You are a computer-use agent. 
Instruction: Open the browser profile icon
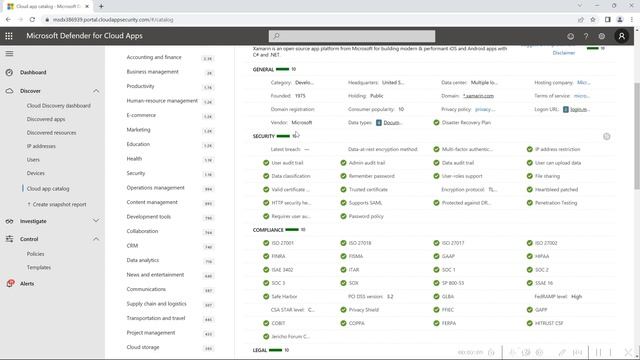click(x=620, y=20)
